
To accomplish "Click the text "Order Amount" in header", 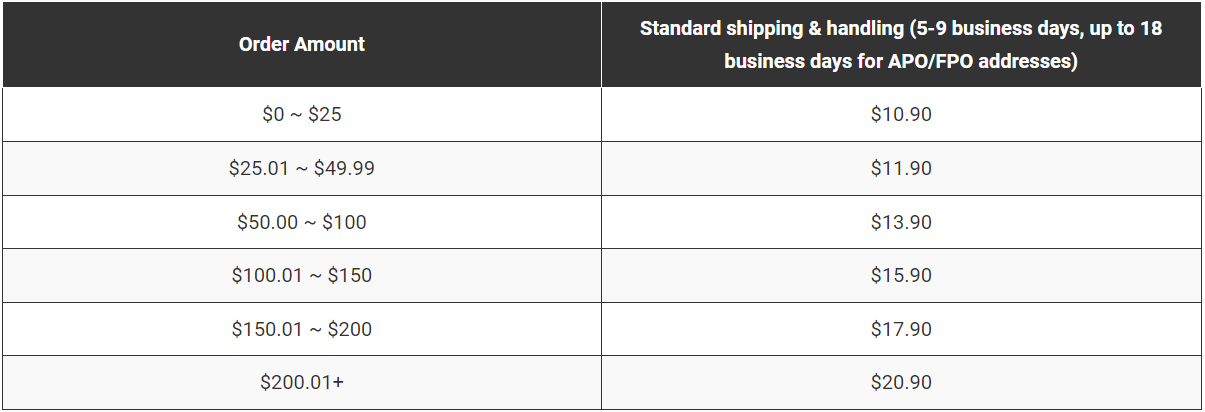I will (x=302, y=44).
